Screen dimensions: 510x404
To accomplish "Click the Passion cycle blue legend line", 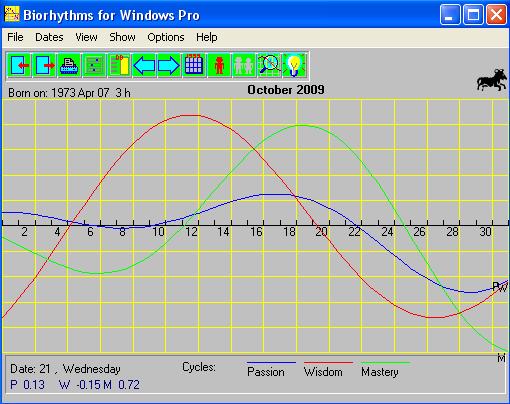I will point(271,362).
